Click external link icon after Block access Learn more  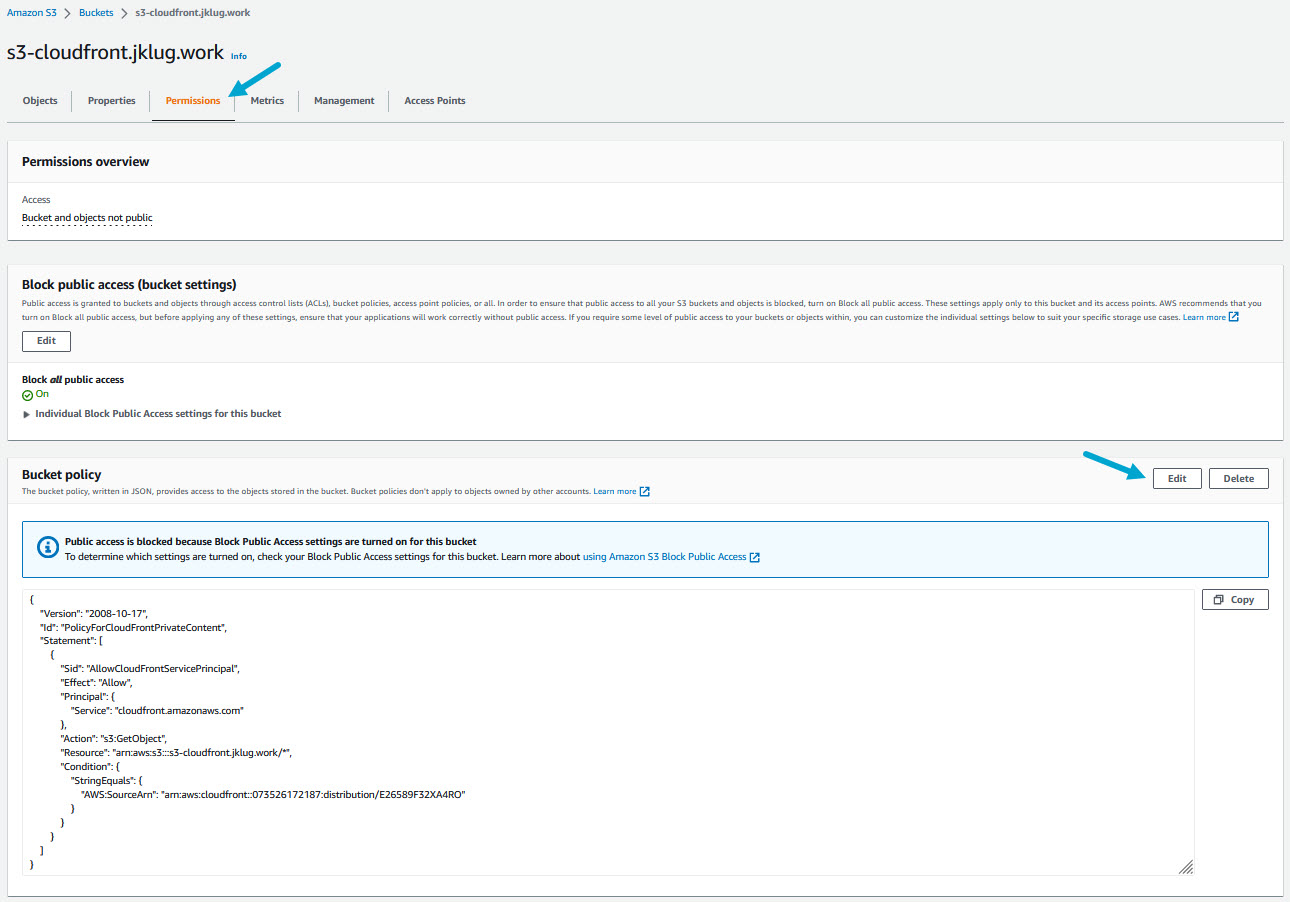[1234, 317]
